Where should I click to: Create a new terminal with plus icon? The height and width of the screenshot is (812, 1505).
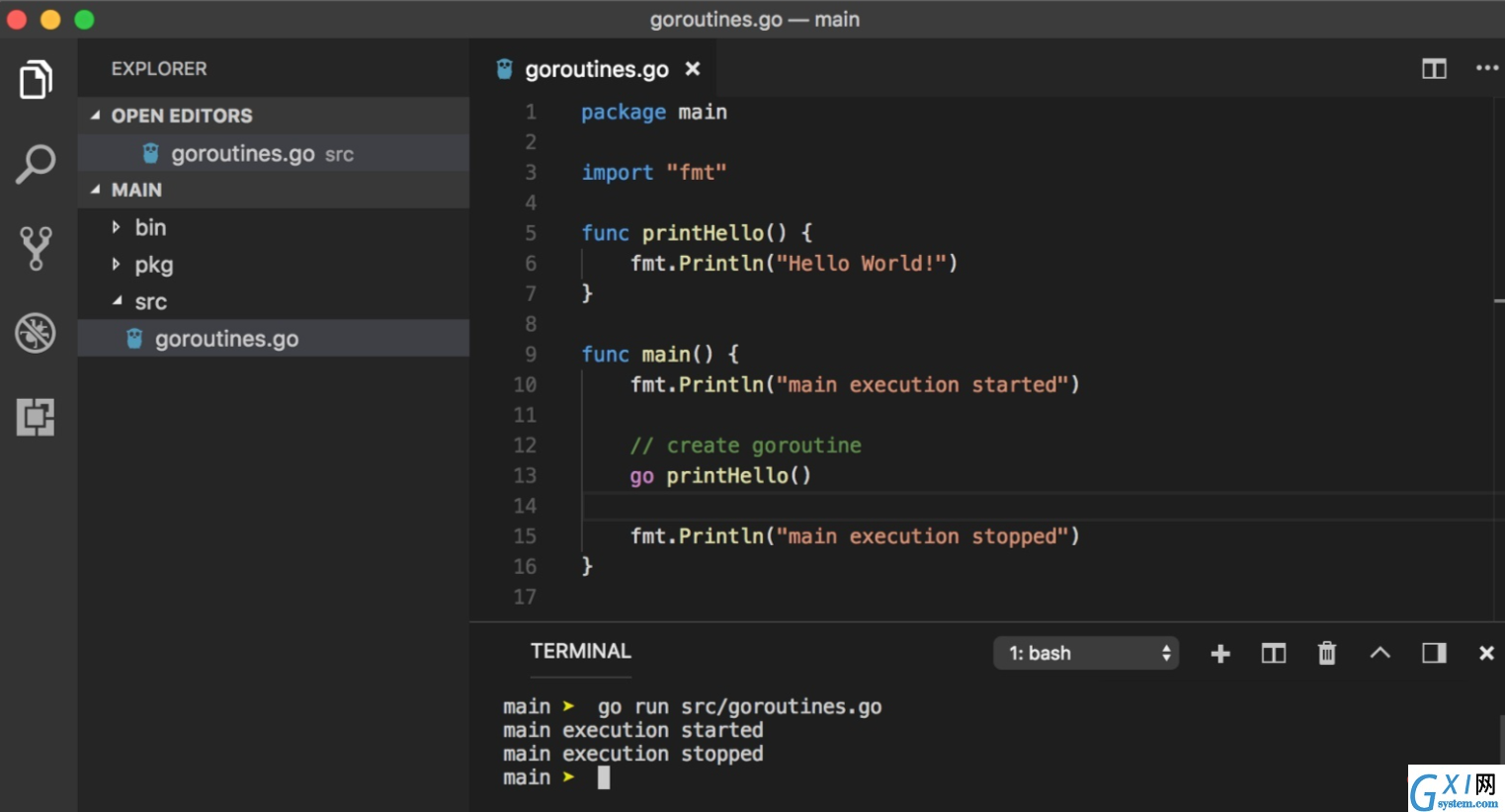pyautogui.click(x=1220, y=653)
